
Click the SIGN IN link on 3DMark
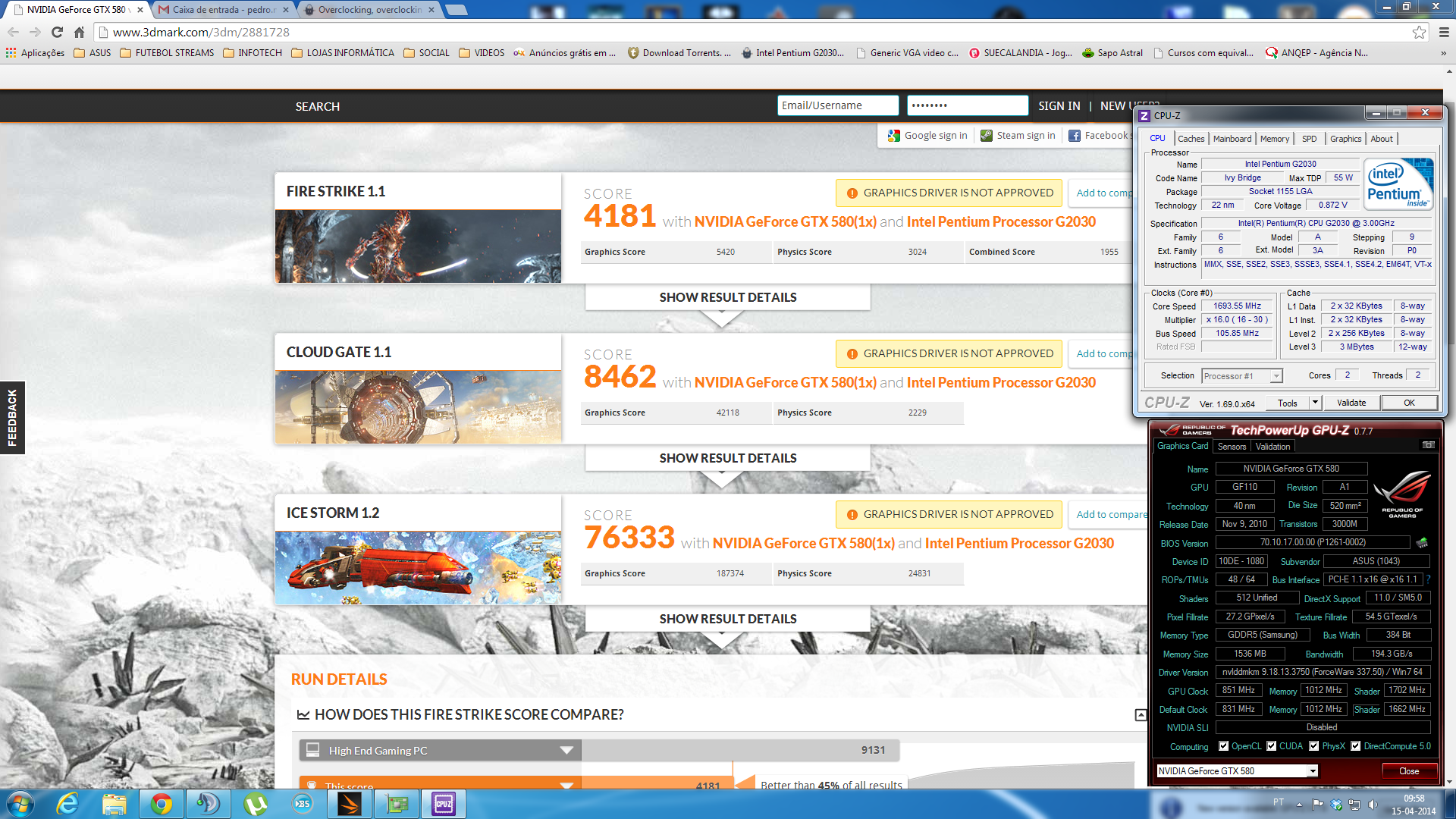[x=1059, y=106]
